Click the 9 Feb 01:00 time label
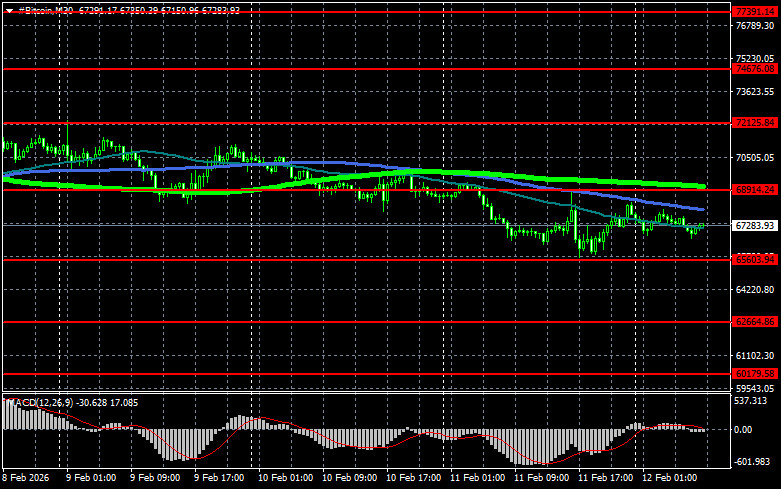Viewport: 781px width, 489px height. (91, 478)
